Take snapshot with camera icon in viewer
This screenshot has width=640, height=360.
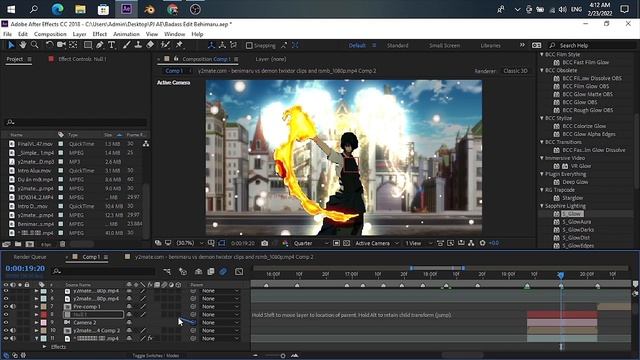coord(264,243)
